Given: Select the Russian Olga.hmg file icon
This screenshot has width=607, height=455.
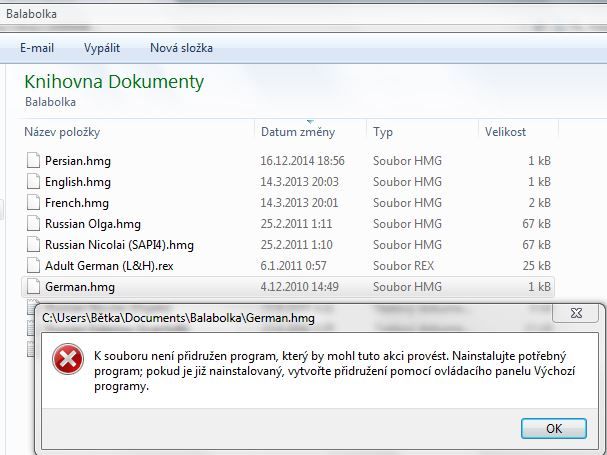Looking at the screenshot, I should click(x=33, y=223).
